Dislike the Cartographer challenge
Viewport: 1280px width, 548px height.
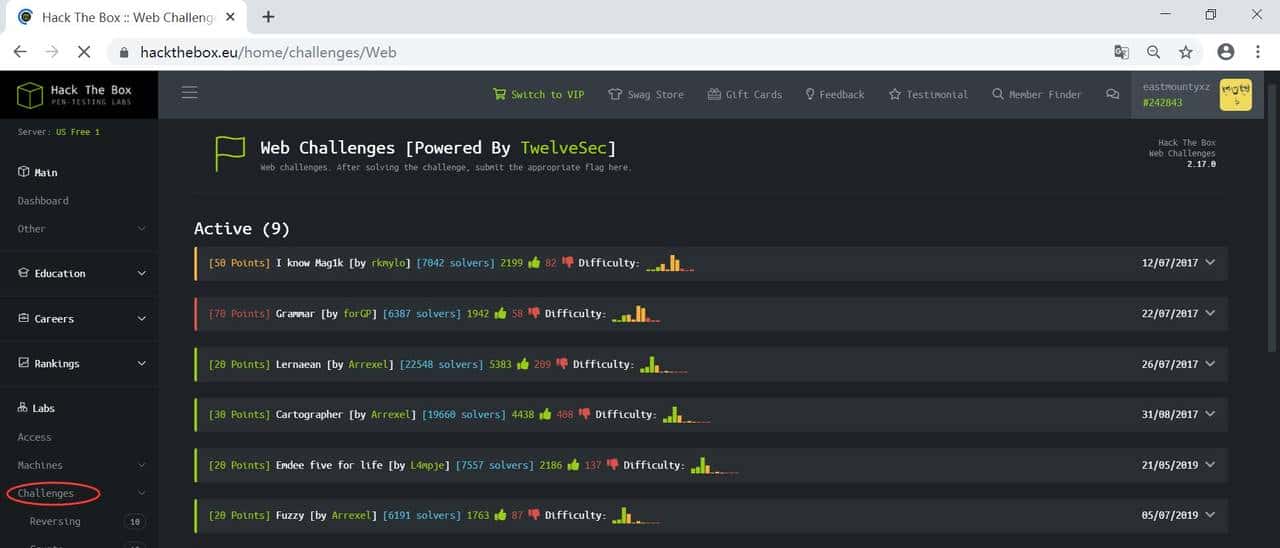point(584,415)
